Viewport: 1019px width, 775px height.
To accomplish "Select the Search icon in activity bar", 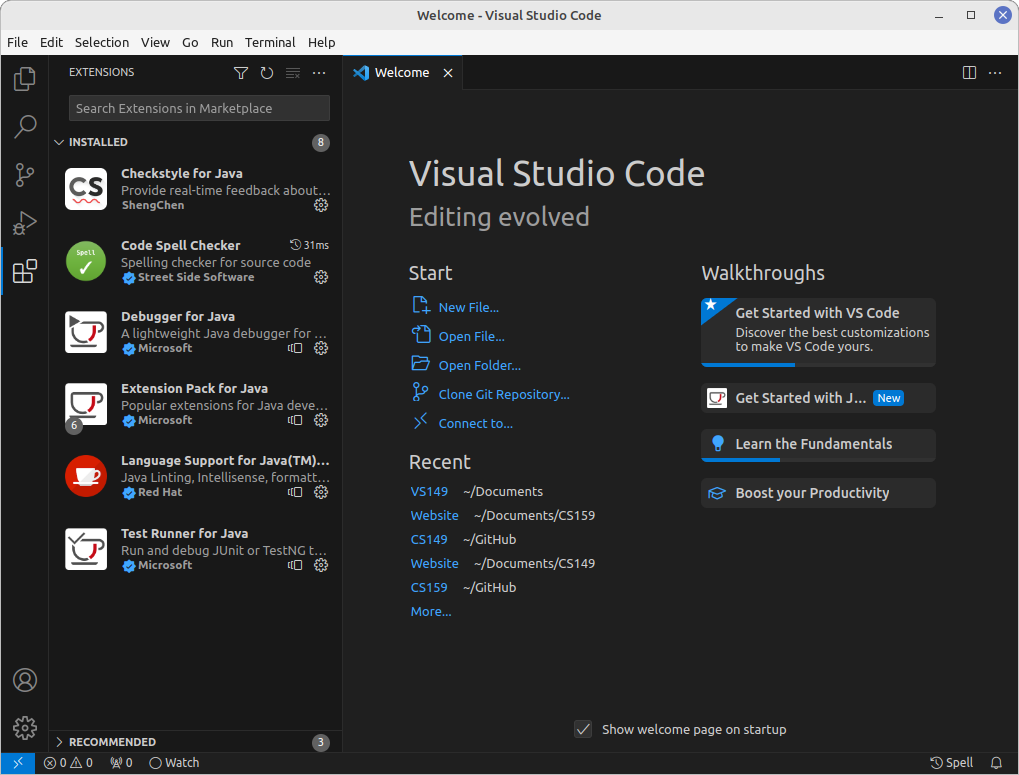I will (24, 127).
